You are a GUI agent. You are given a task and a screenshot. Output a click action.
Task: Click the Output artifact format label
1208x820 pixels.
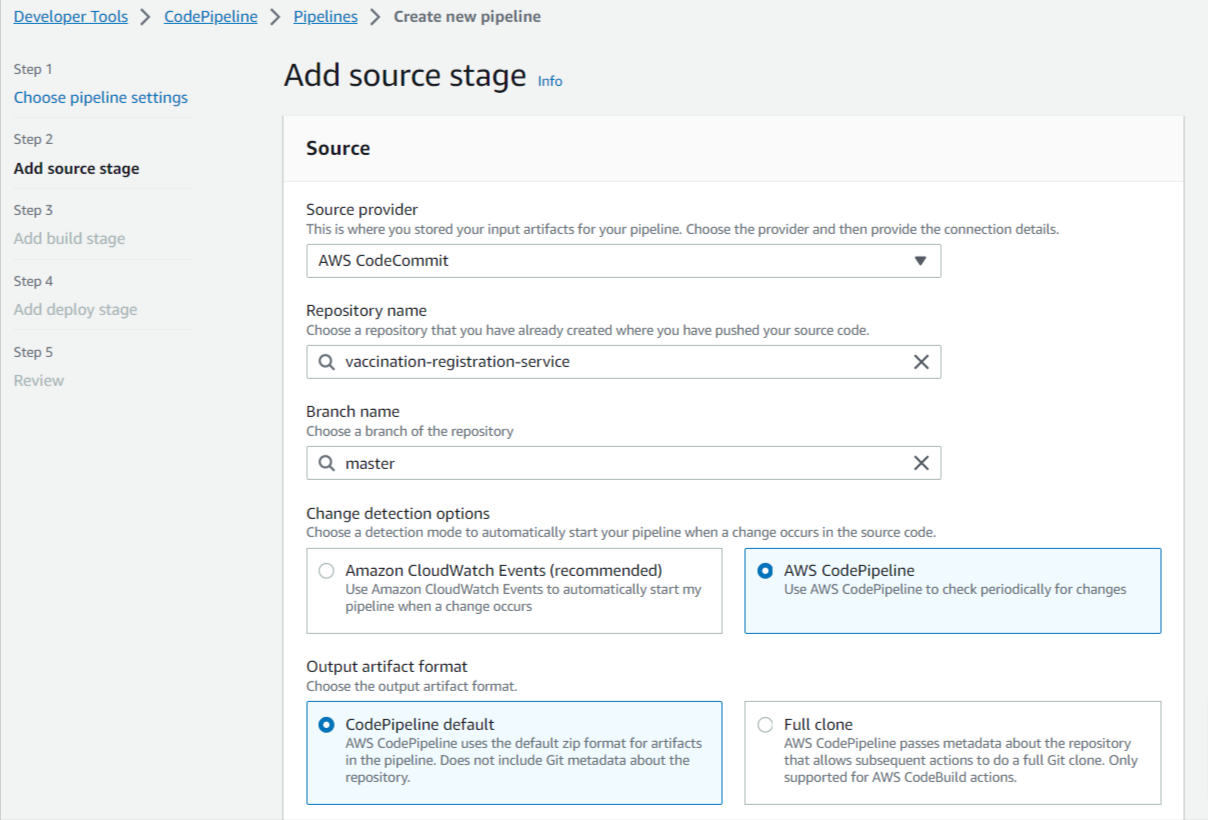(387, 666)
